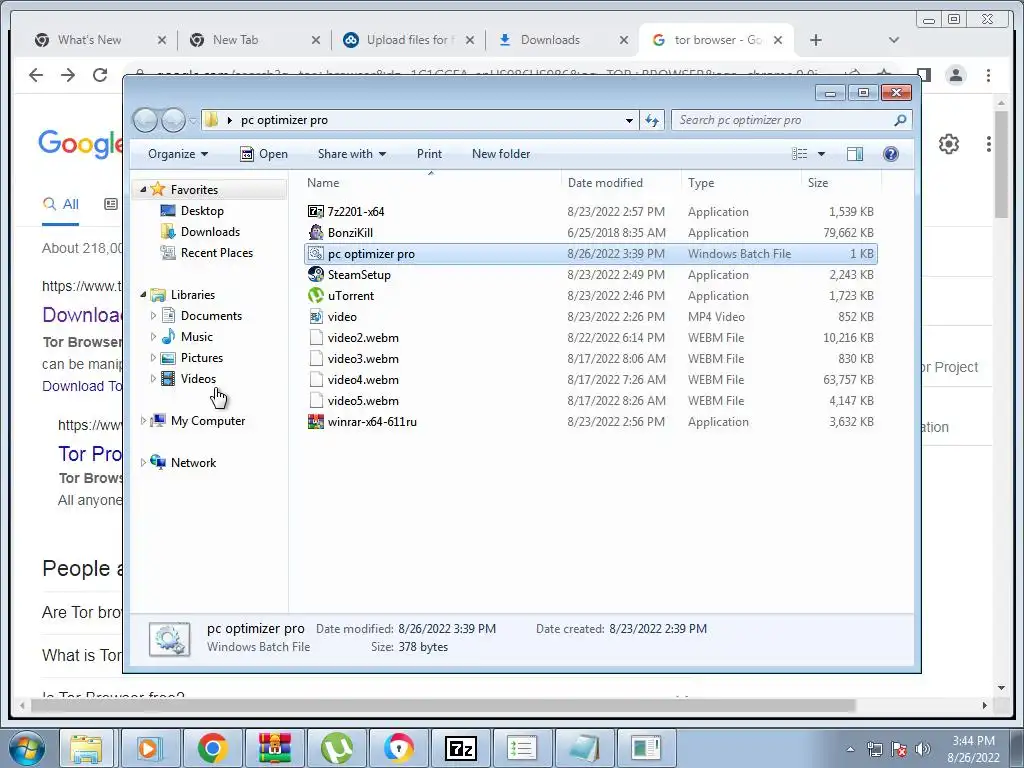Select the video MP4 file icon

315,316
